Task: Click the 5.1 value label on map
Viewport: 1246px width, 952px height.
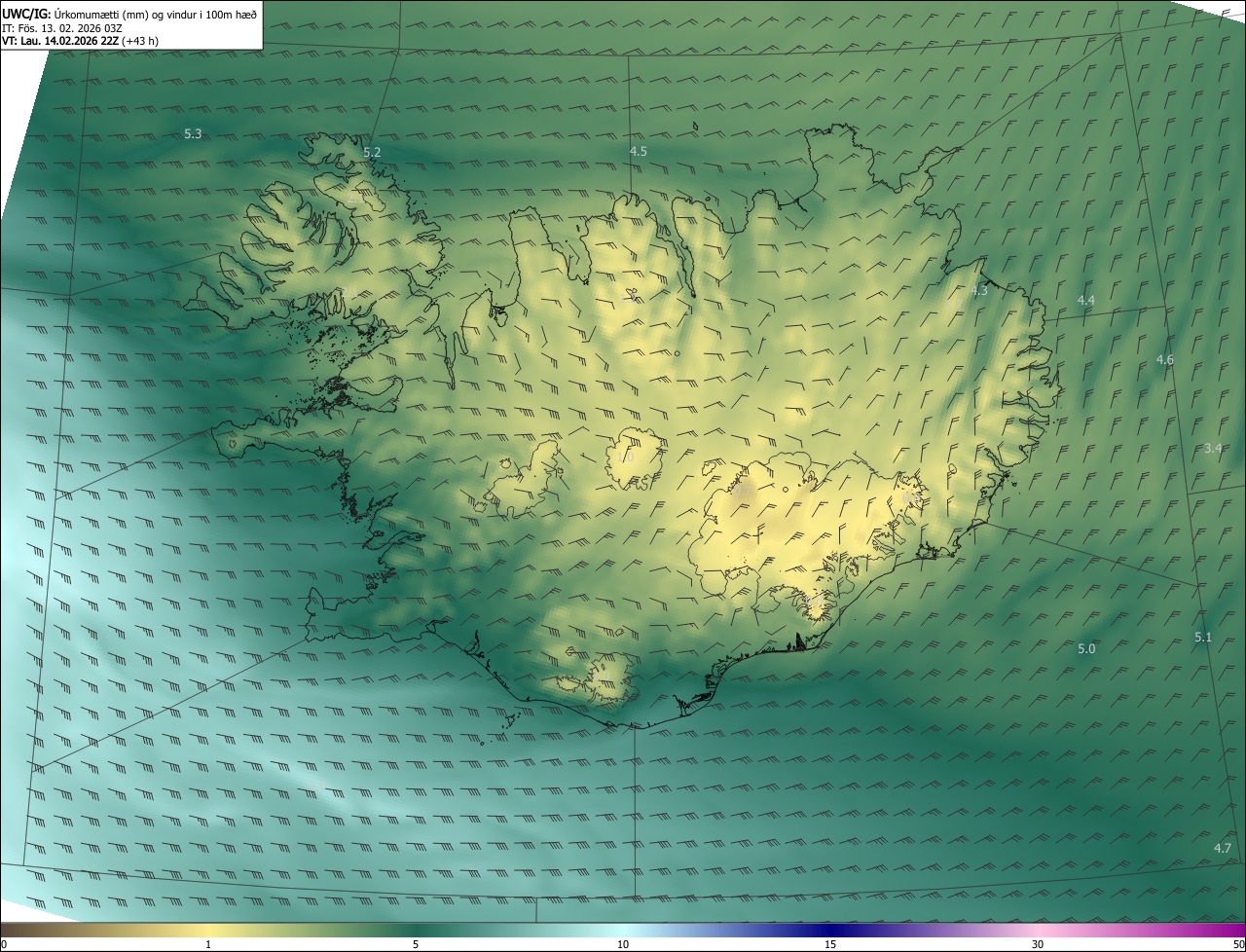Action: [x=1203, y=637]
